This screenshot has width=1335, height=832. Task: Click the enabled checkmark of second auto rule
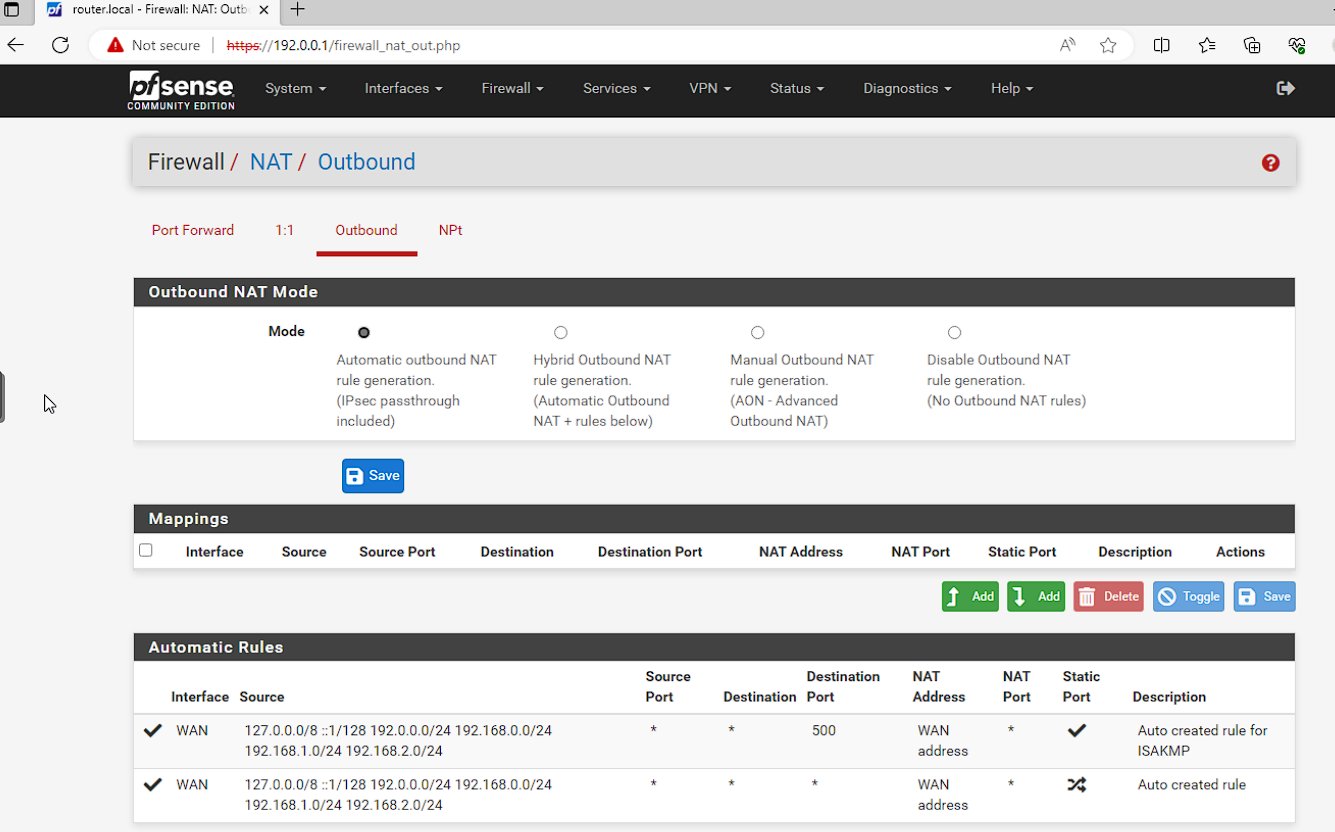(153, 785)
